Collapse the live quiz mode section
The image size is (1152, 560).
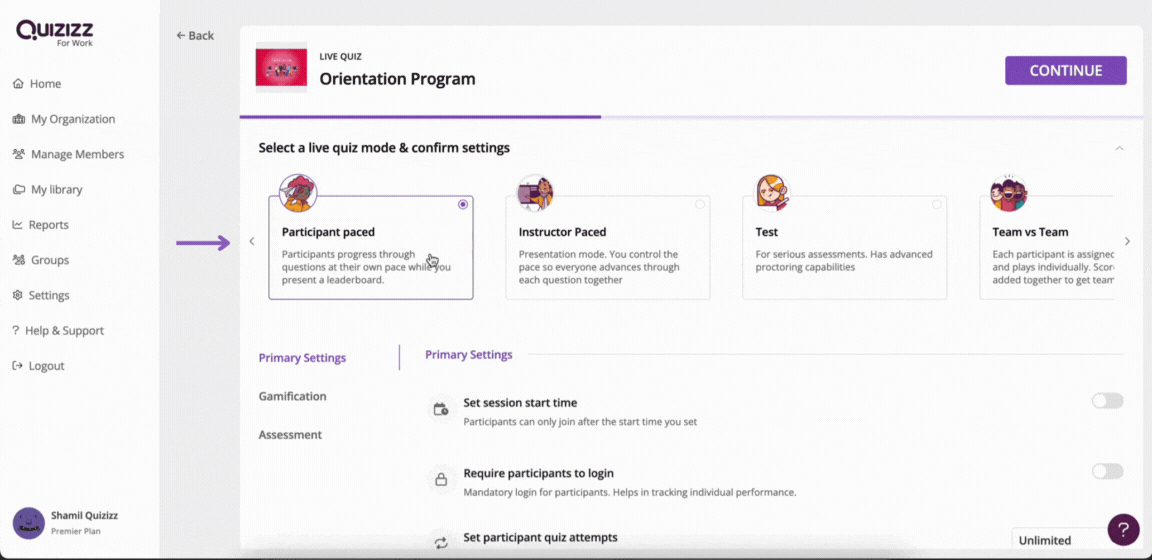(x=1119, y=148)
